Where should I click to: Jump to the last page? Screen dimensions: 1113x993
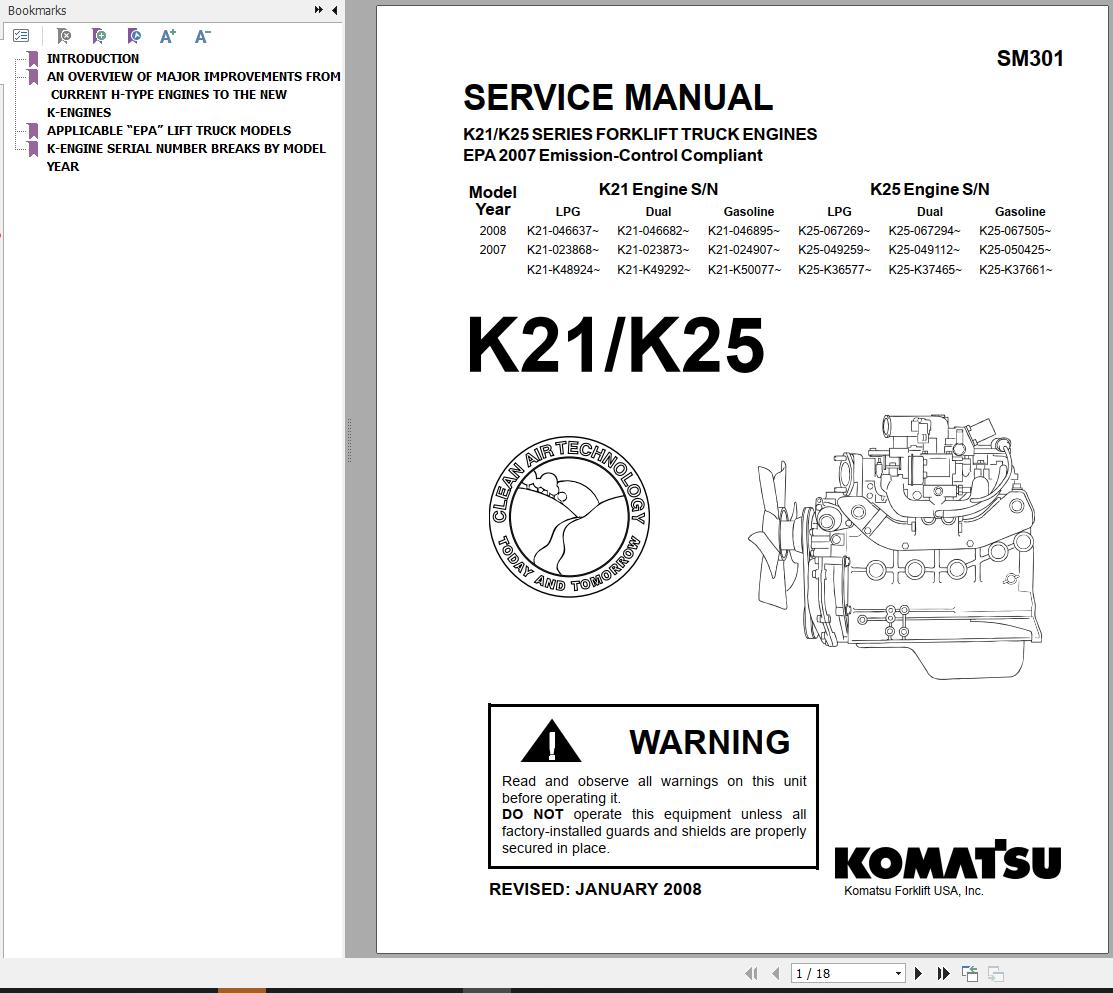[943, 972]
